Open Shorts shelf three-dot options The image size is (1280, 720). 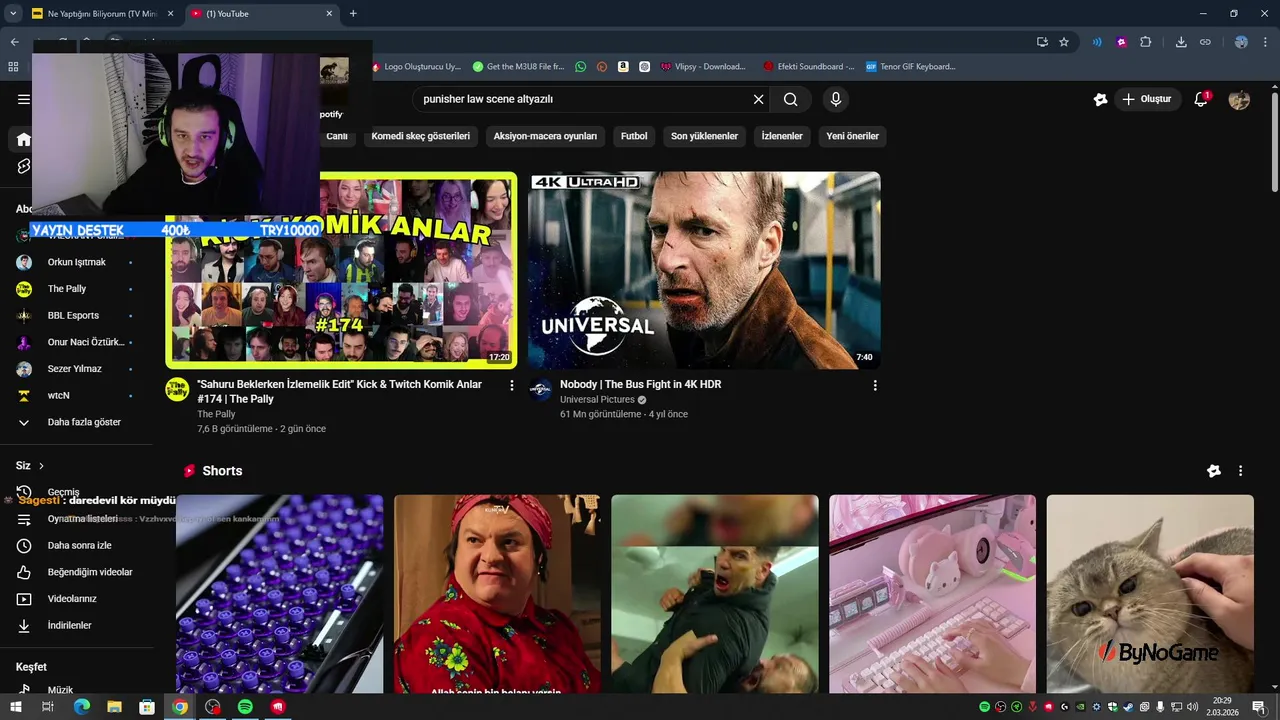point(1240,471)
